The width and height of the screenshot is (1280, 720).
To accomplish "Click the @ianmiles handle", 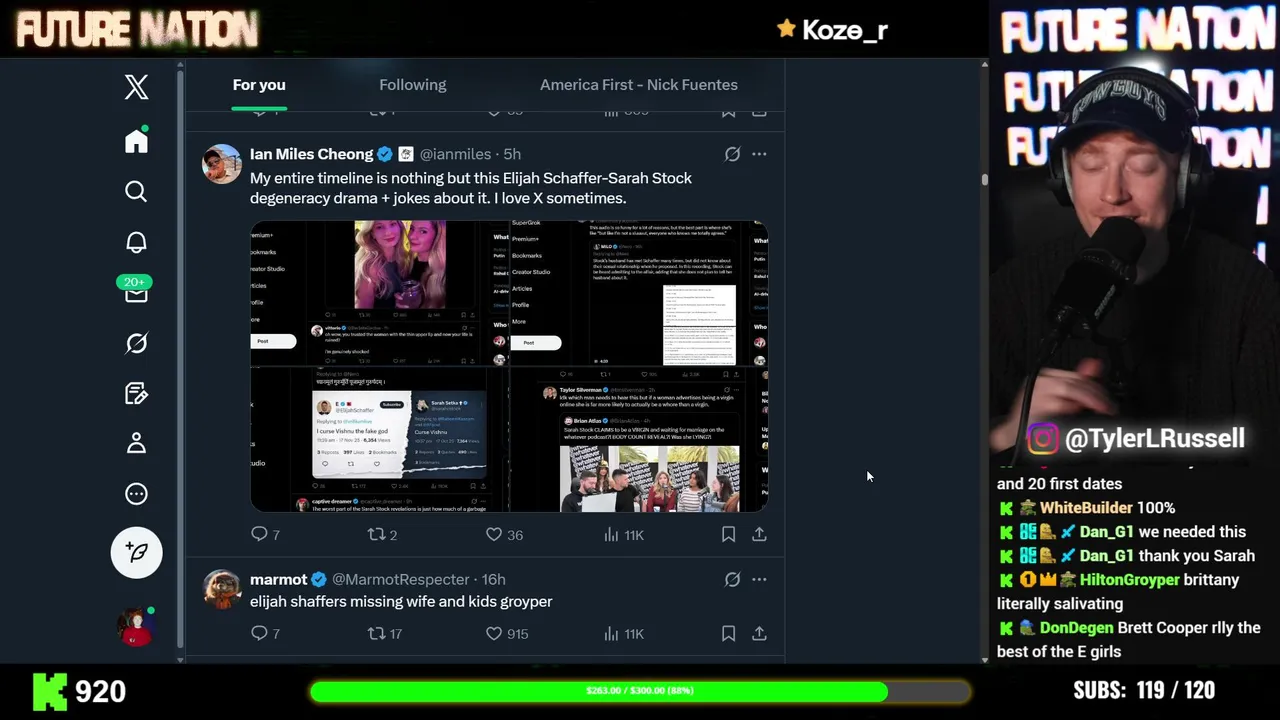I will point(455,154).
